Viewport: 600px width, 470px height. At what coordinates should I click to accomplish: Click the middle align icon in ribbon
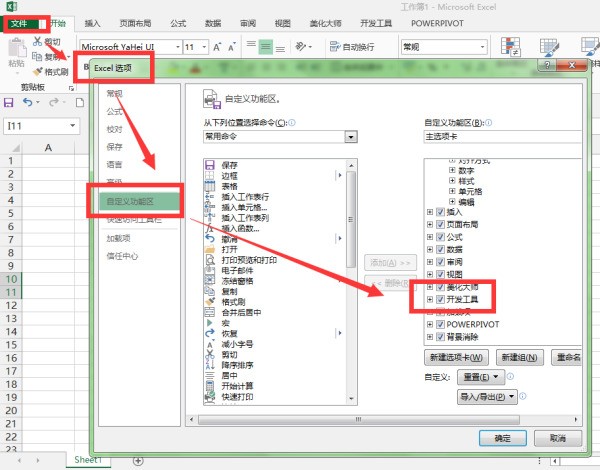pyautogui.click(x=266, y=47)
